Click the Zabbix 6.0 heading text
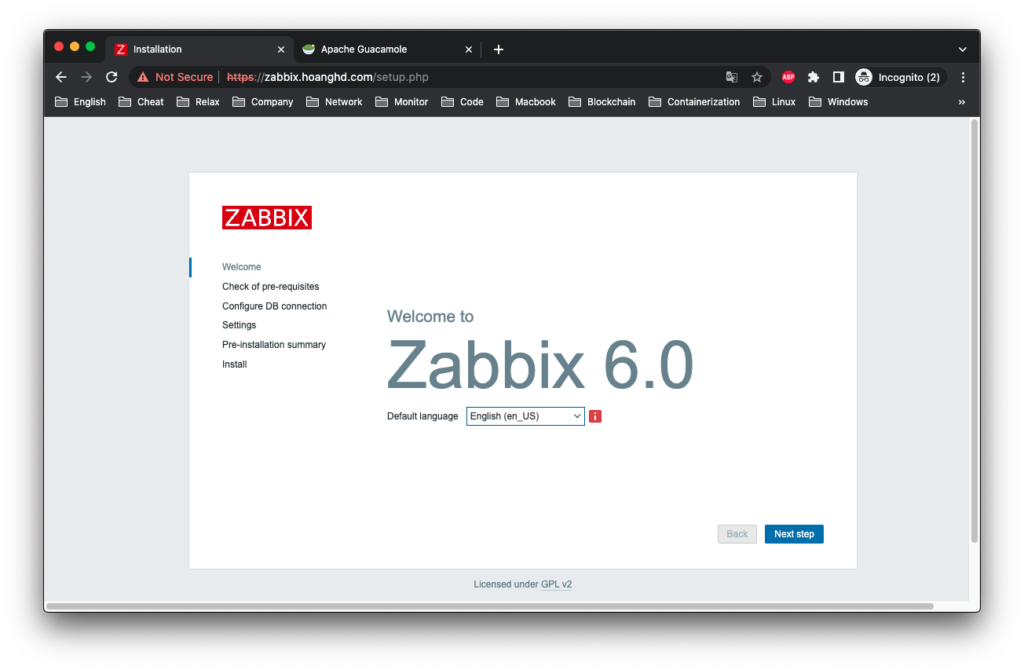Image resolution: width=1024 pixels, height=670 pixels. pyautogui.click(x=540, y=364)
